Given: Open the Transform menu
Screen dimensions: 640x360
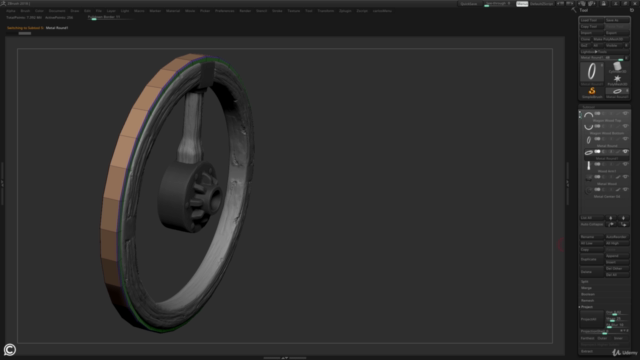Looking at the screenshot, I should (326, 11).
